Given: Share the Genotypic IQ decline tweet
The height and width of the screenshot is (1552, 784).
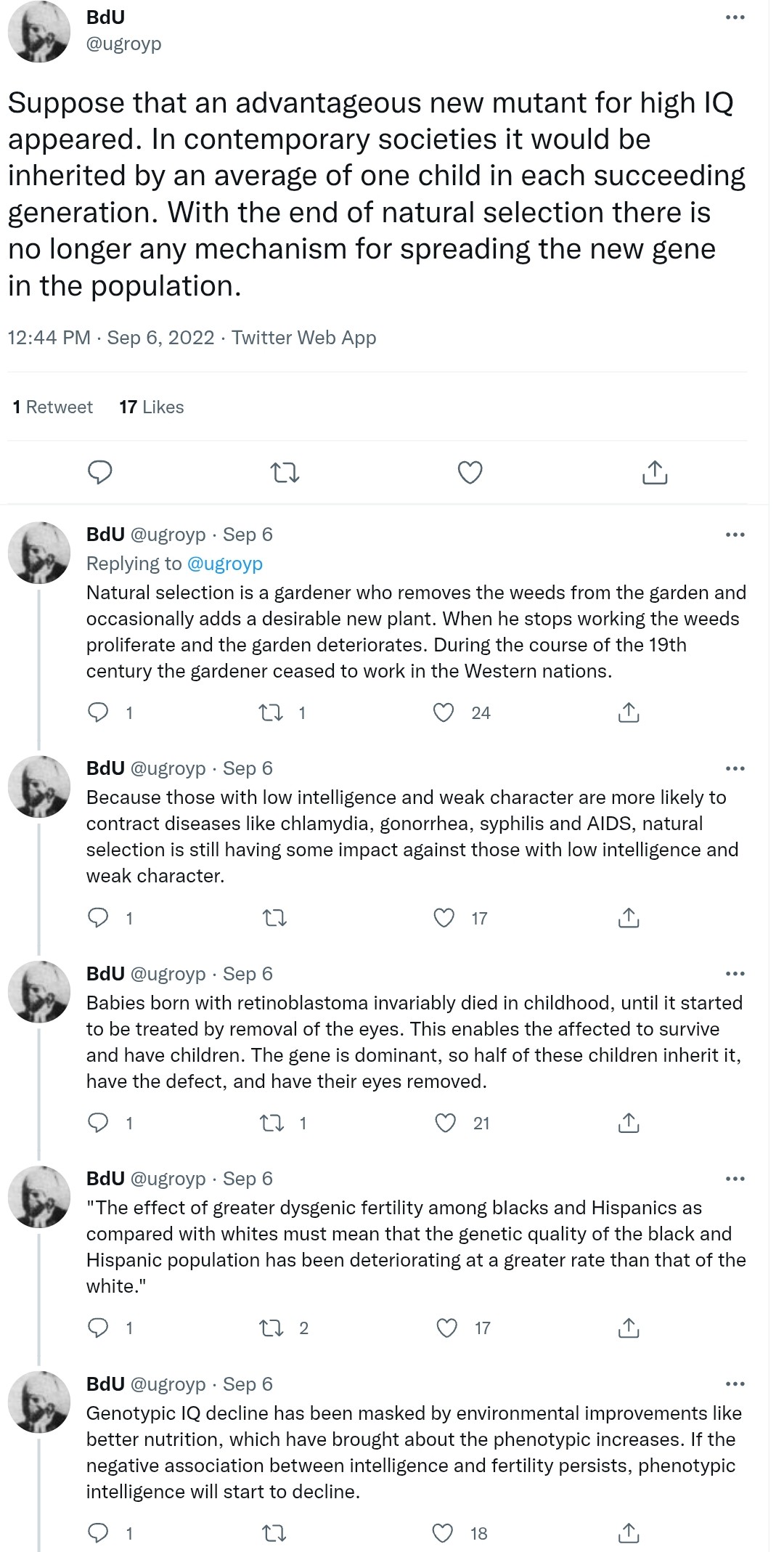Looking at the screenshot, I should pos(629,1533).
